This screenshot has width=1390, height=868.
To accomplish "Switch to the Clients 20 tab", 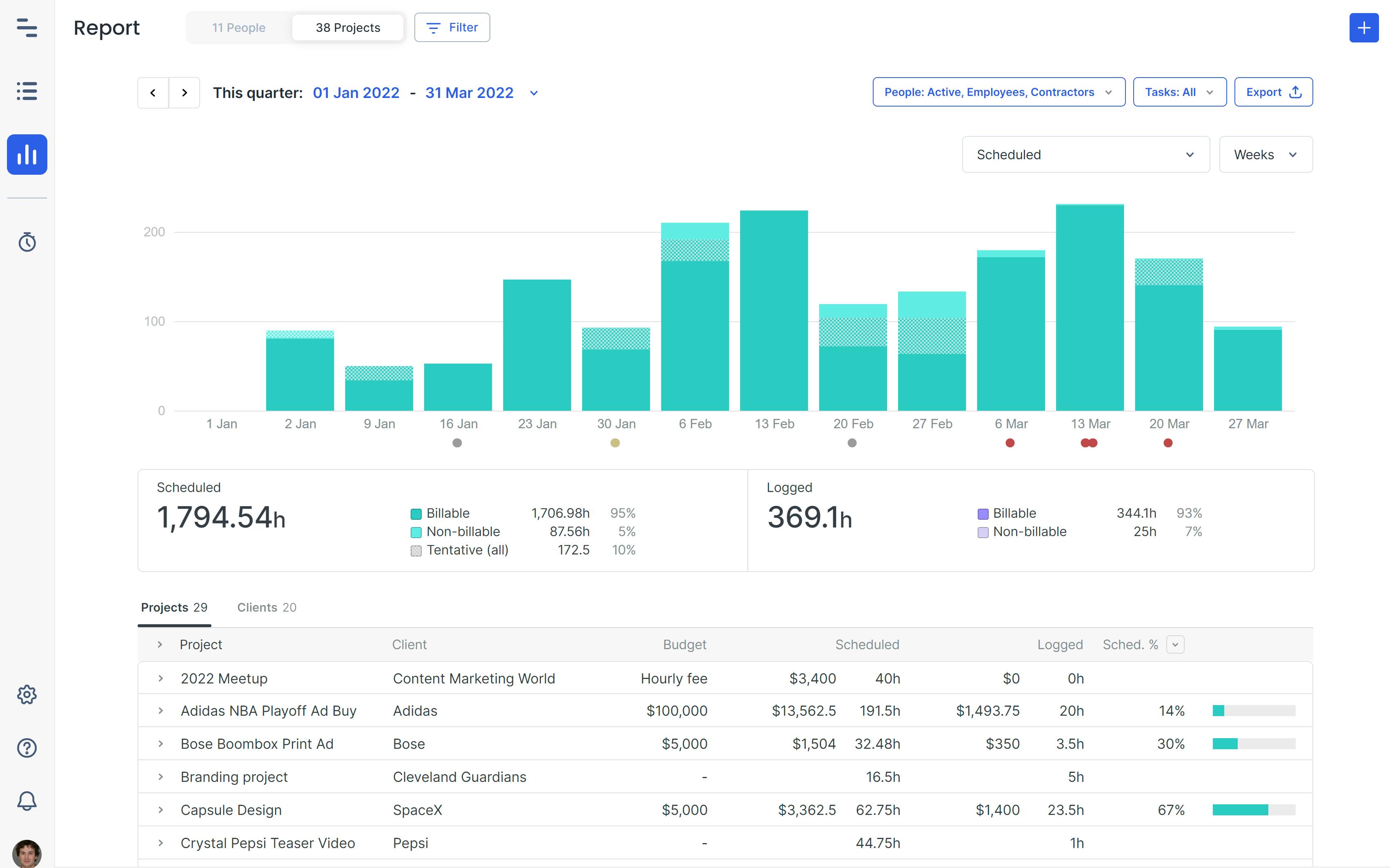I will pyautogui.click(x=266, y=607).
